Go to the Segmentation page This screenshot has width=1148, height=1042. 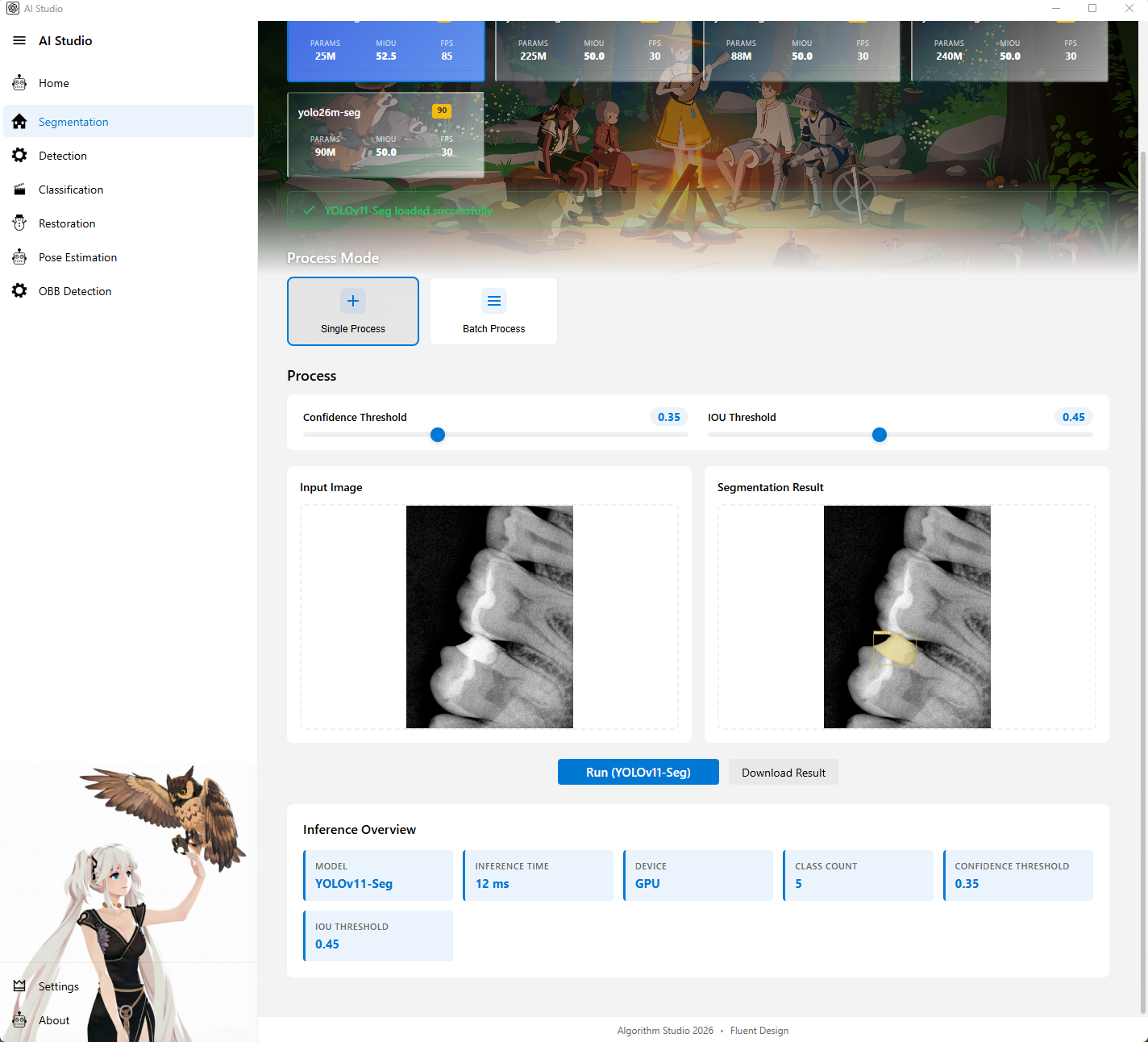click(73, 122)
